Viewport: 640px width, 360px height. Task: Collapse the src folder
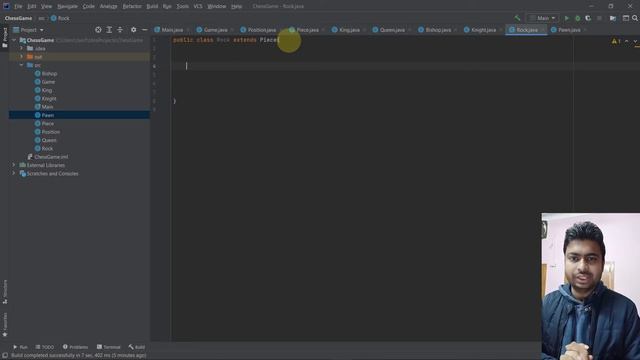(x=22, y=65)
